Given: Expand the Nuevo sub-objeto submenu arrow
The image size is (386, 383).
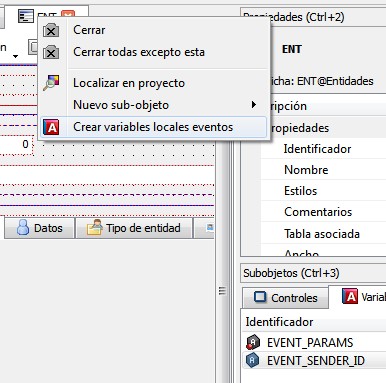Looking at the screenshot, I should [x=254, y=105].
